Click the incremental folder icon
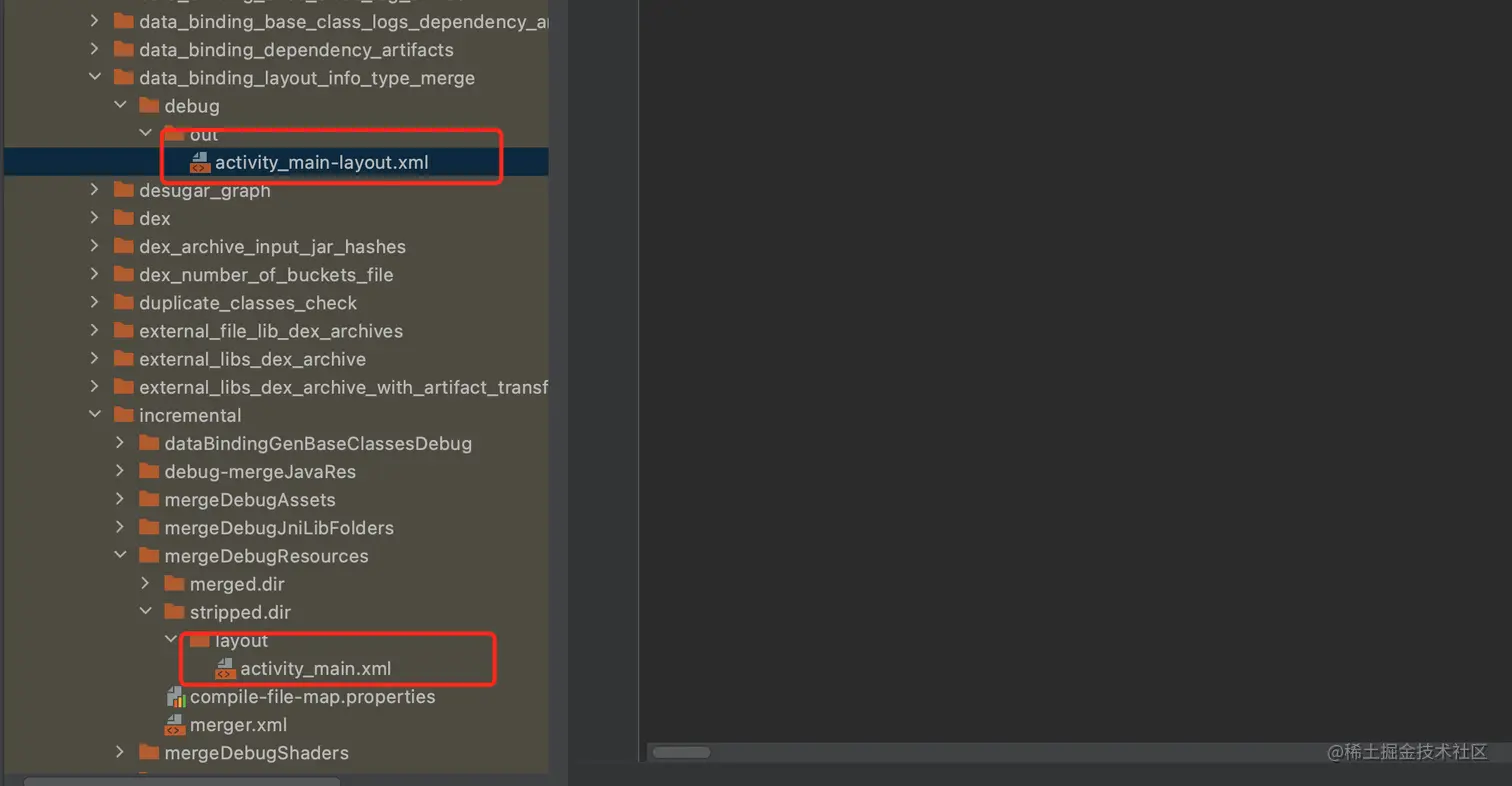The height and width of the screenshot is (786, 1512). click(x=124, y=414)
